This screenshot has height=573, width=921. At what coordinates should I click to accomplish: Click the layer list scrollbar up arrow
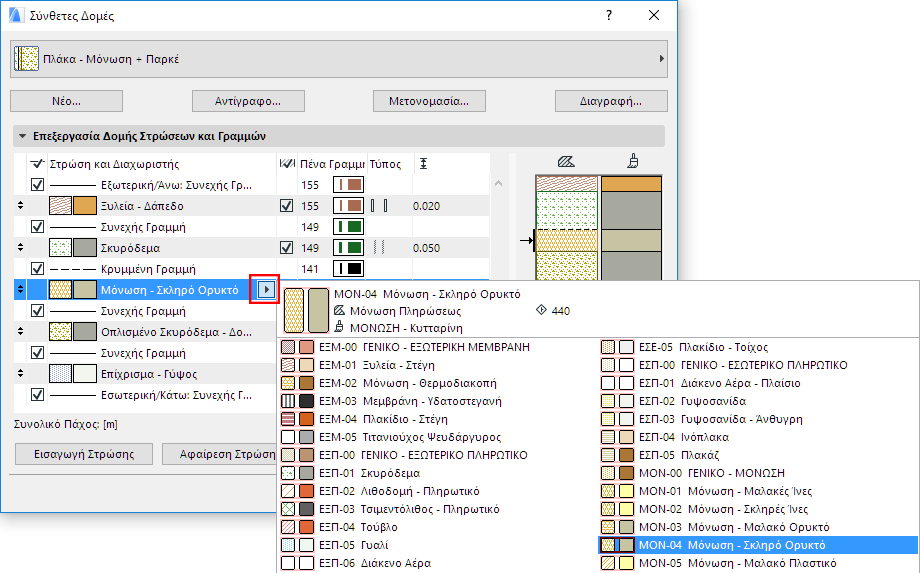pos(498,184)
